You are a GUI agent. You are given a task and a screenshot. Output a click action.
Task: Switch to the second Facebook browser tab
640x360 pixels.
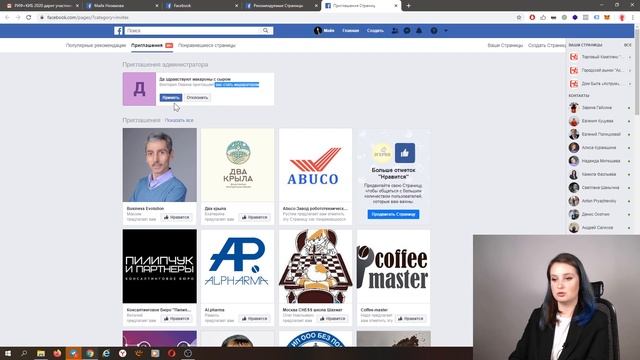122,6
